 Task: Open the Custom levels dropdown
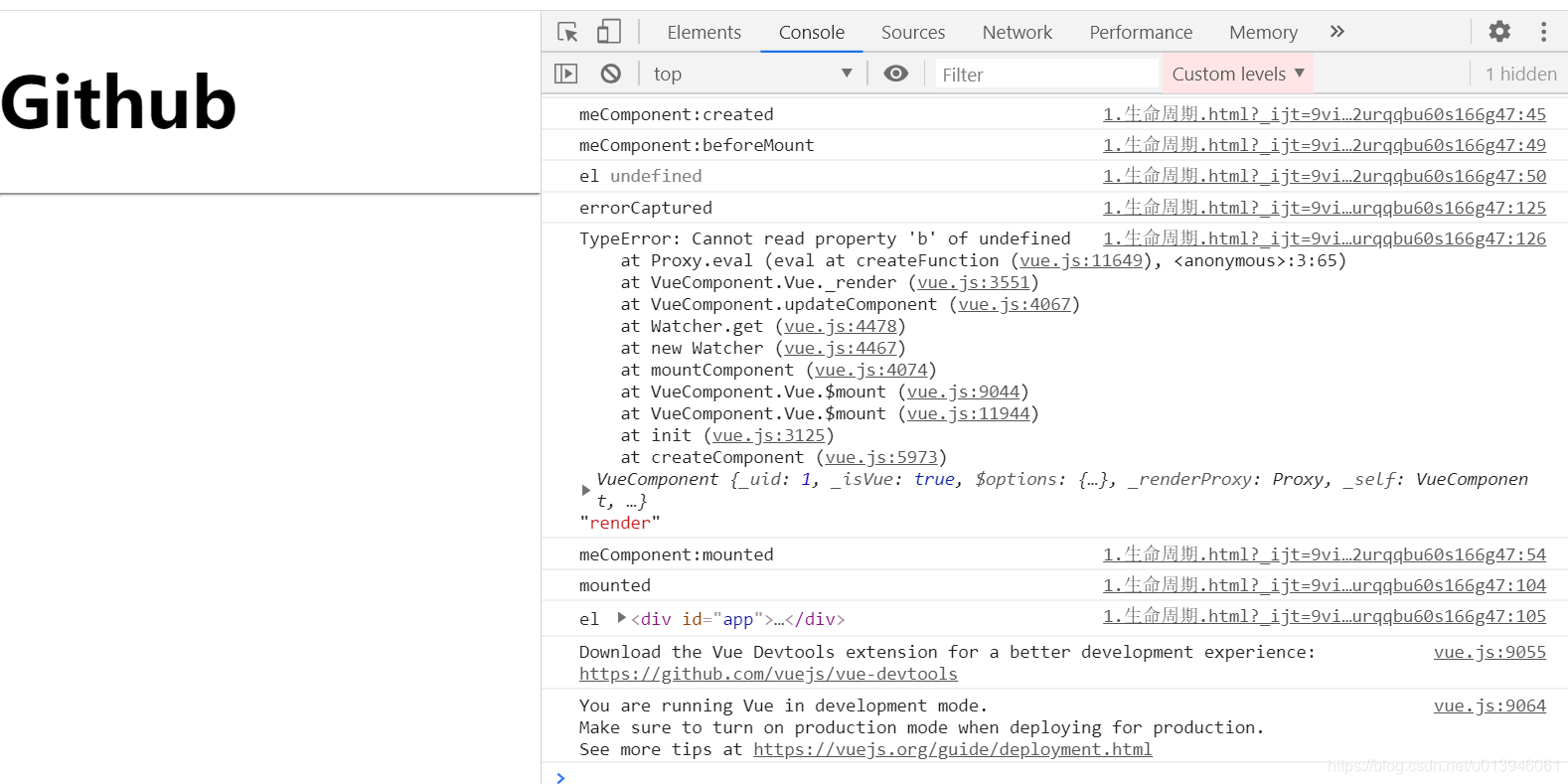pyautogui.click(x=1238, y=74)
